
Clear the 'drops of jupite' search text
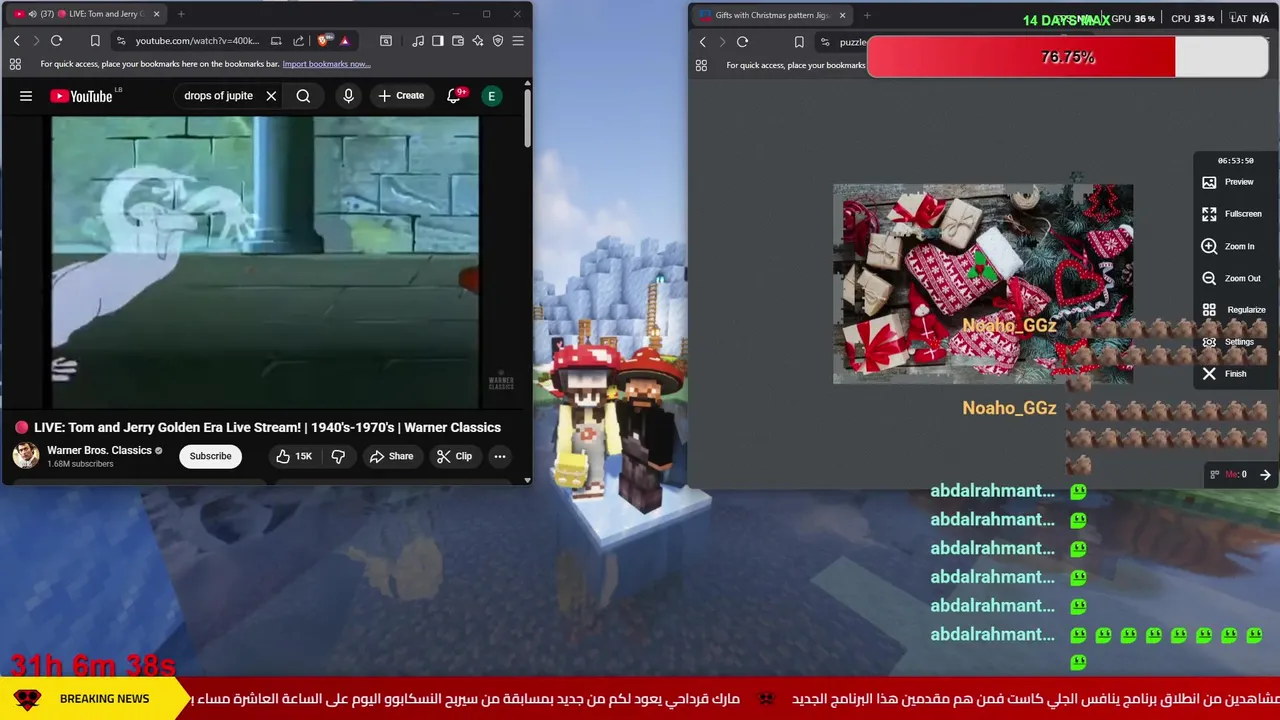pyautogui.click(x=271, y=96)
